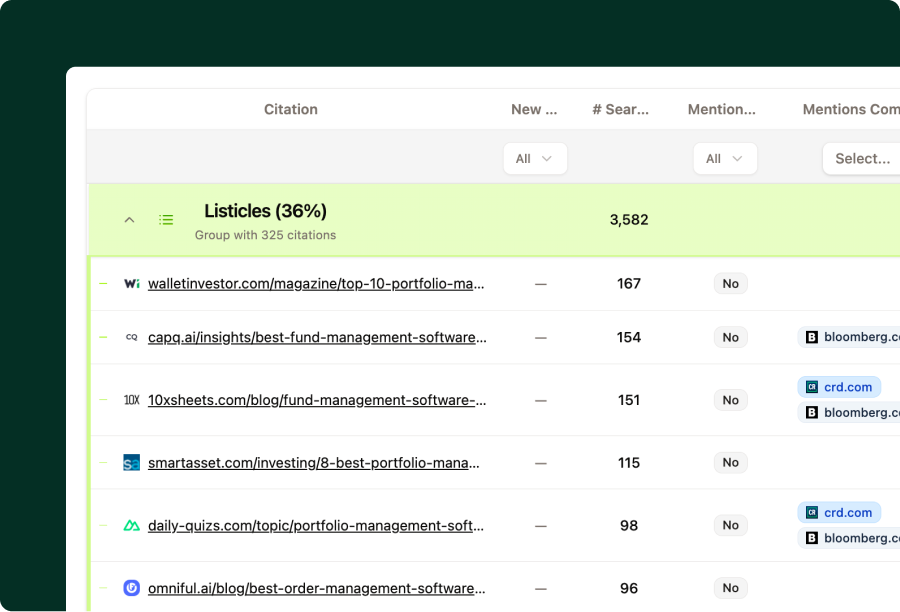Click the green dash marker beside walletinvestor
Viewport: 900px width, 612px height.
pos(103,284)
